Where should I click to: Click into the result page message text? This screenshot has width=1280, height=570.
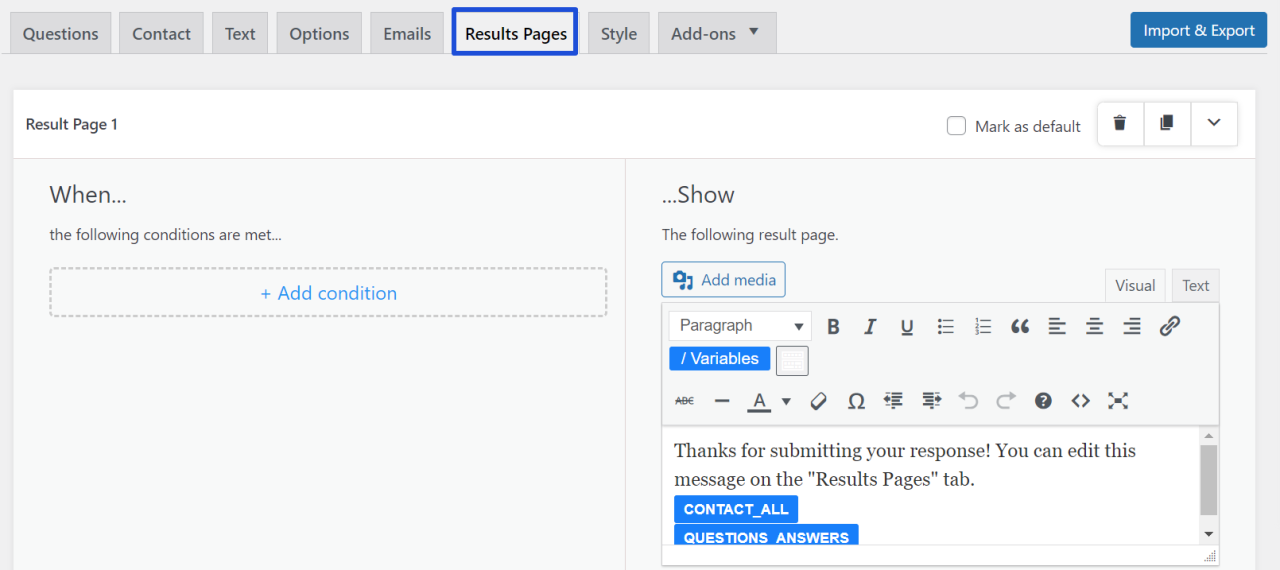(905, 465)
